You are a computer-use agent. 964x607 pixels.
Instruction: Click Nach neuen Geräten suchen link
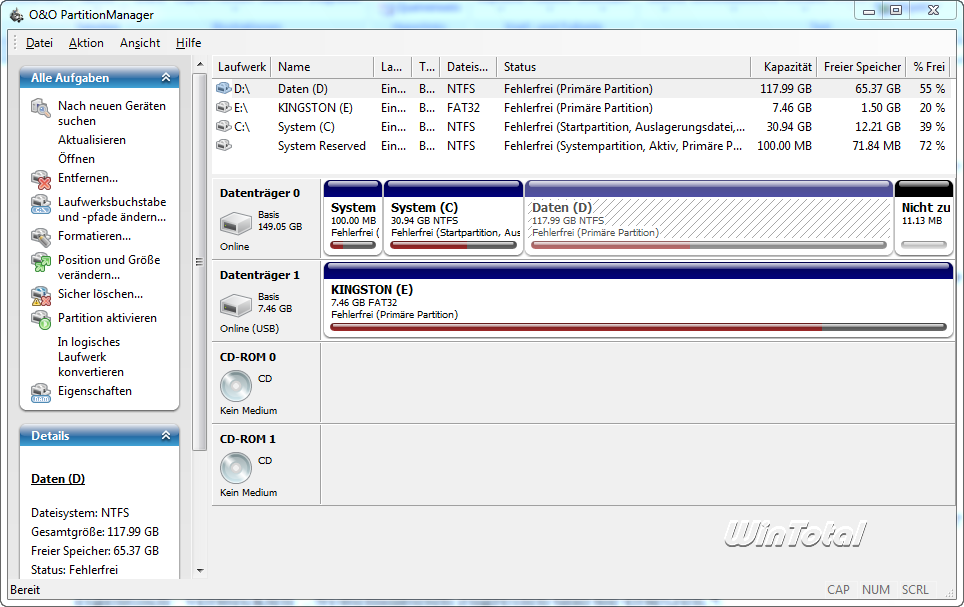click(x=112, y=113)
